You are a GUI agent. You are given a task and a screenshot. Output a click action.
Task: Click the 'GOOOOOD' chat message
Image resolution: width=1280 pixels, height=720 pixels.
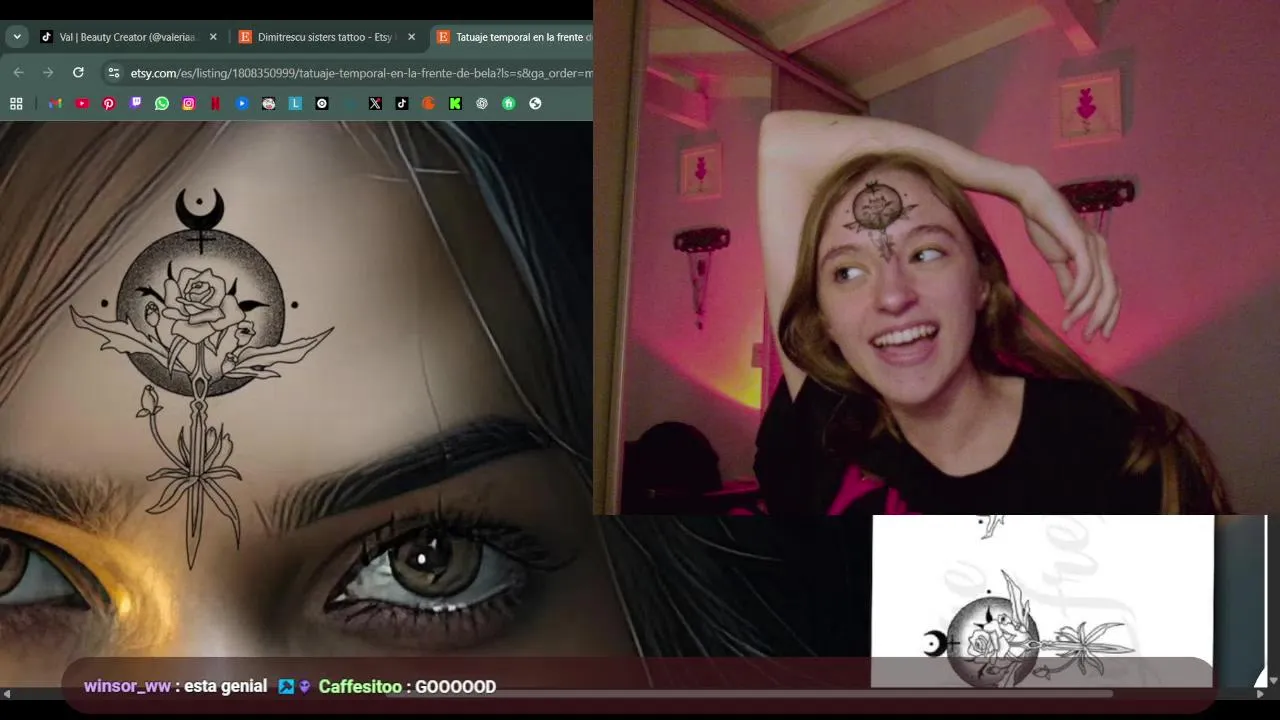455,686
